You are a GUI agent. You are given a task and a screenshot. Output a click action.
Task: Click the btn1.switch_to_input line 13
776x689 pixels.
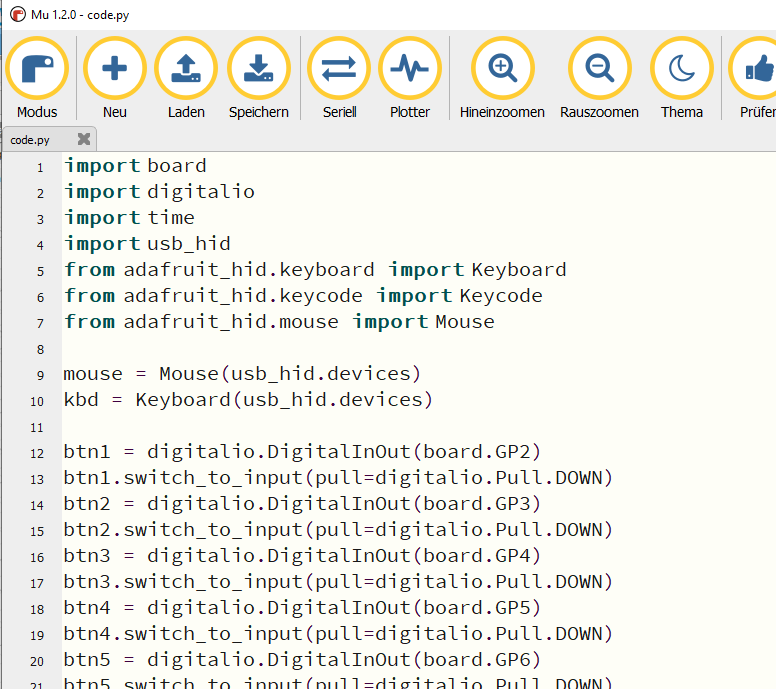pyautogui.click(x=338, y=478)
